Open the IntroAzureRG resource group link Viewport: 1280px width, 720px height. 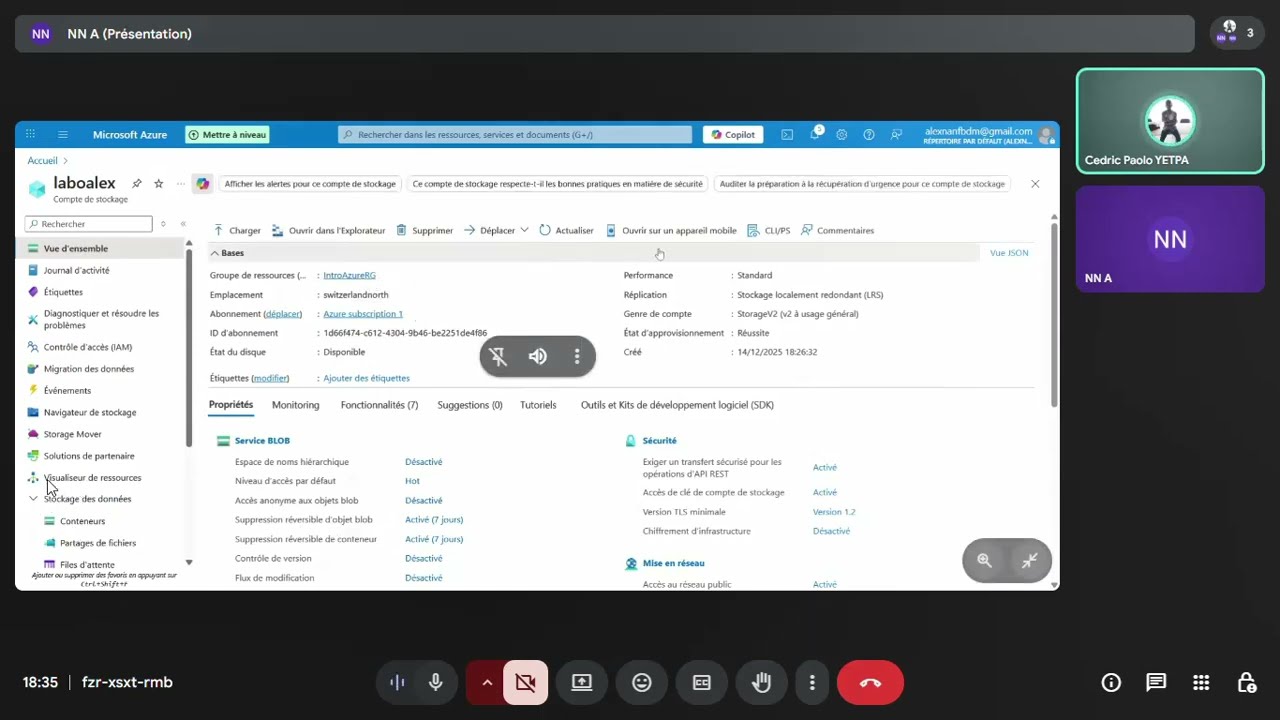(x=349, y=275)
